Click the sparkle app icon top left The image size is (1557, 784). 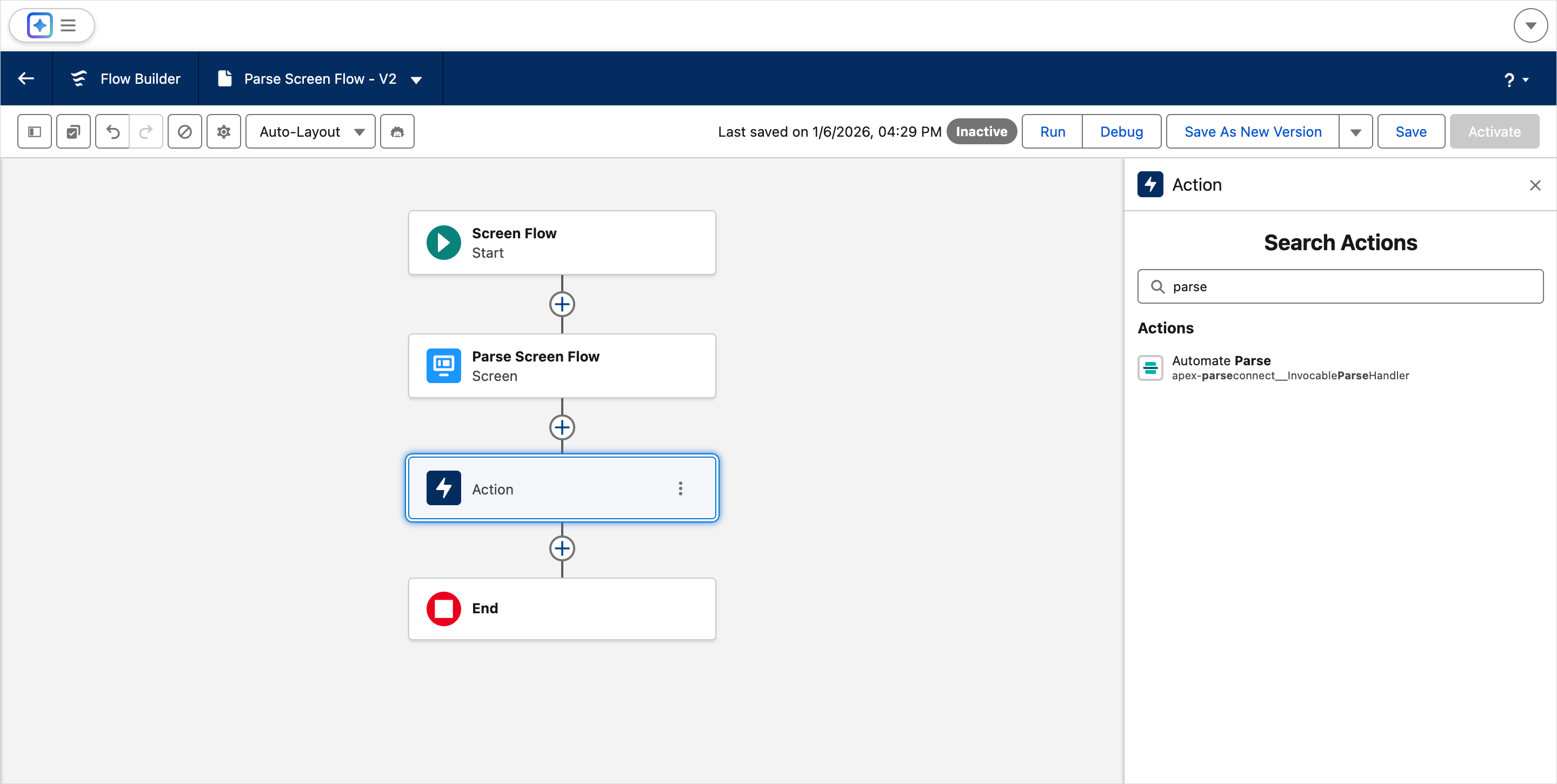40,25
